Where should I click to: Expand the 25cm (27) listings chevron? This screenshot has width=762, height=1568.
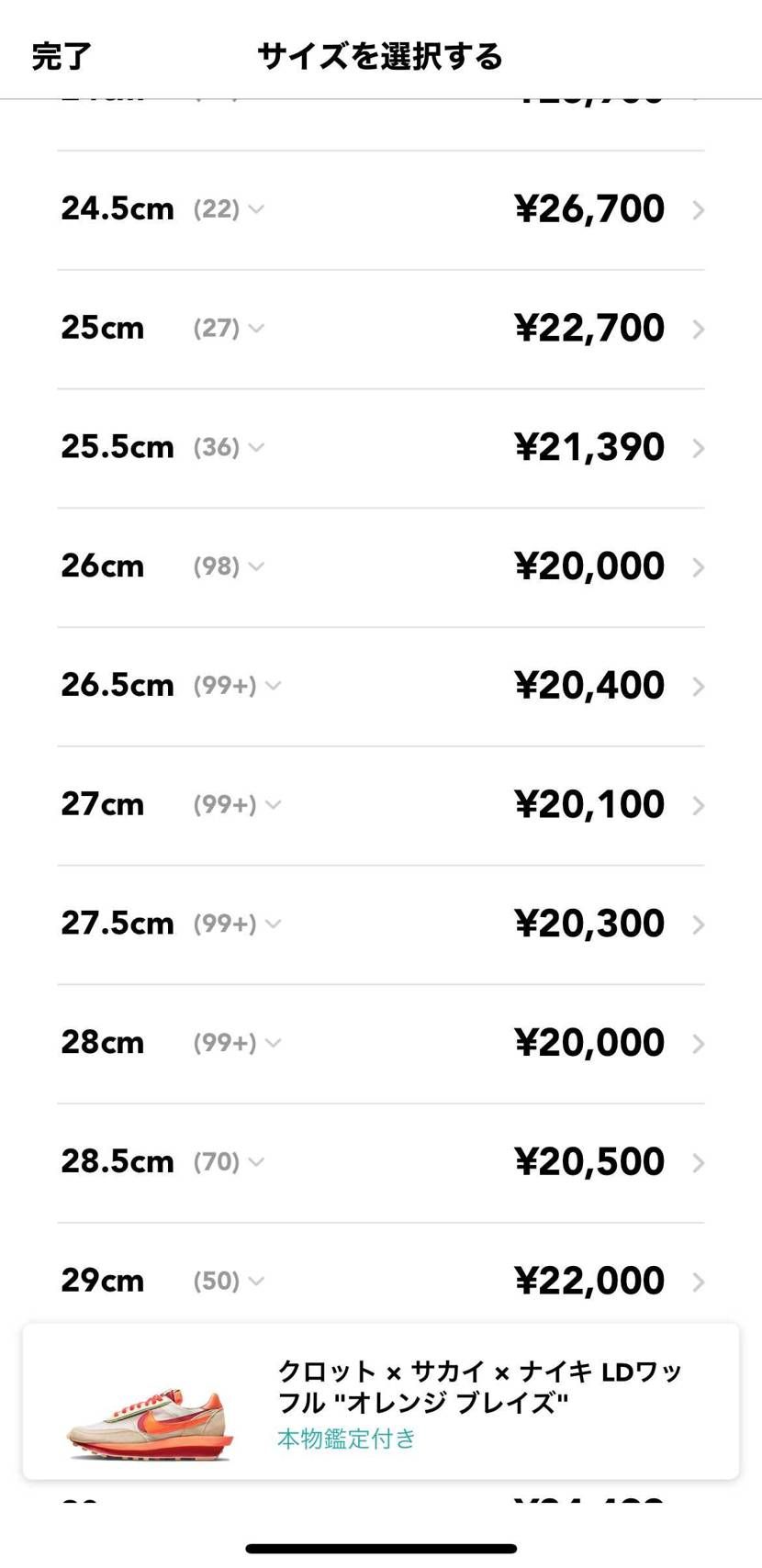[256, 329]
